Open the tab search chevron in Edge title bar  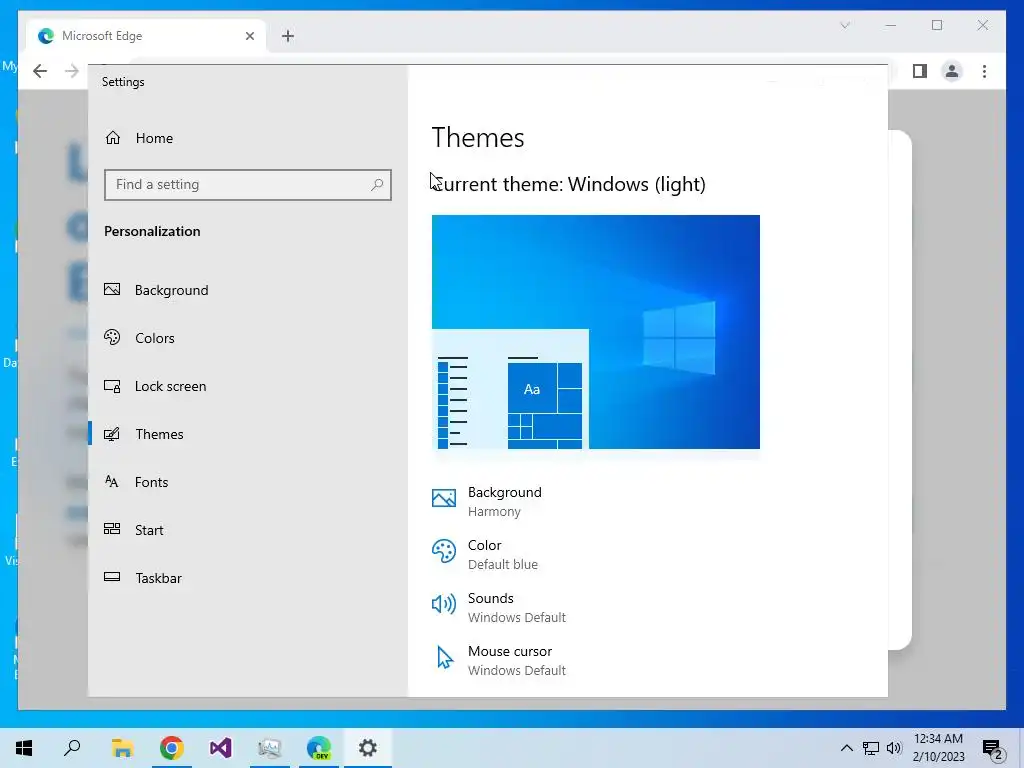click(x=845, y=25)
